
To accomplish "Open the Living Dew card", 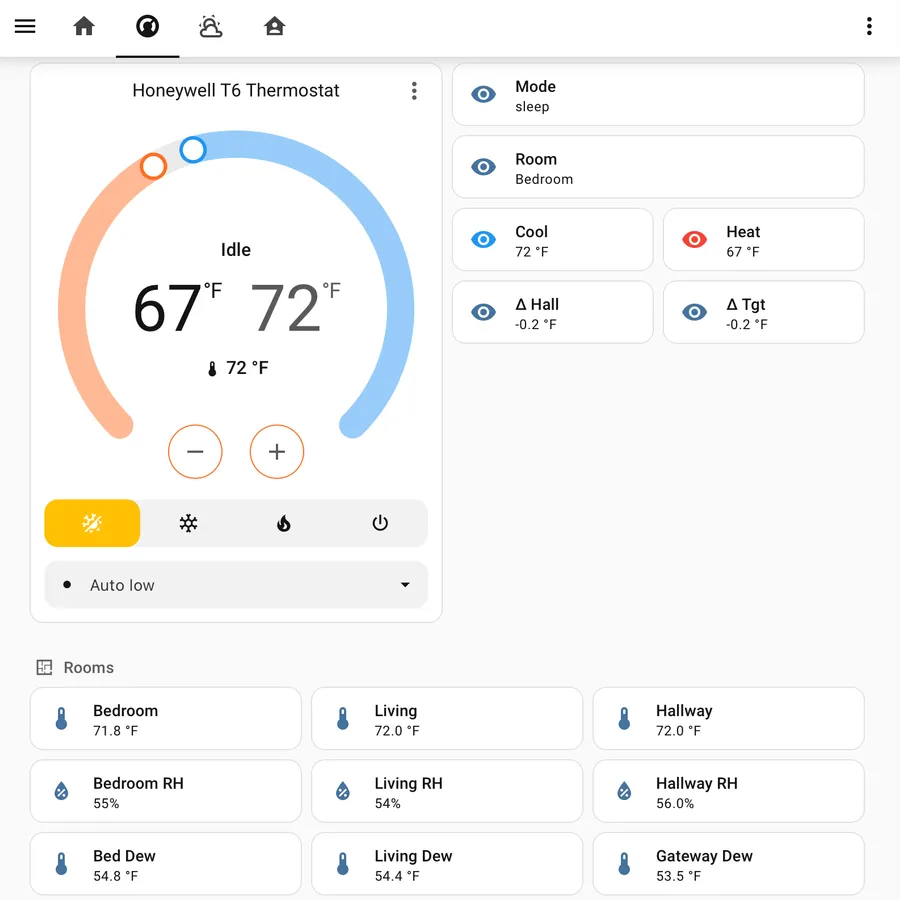I will (x=447, y=864).
